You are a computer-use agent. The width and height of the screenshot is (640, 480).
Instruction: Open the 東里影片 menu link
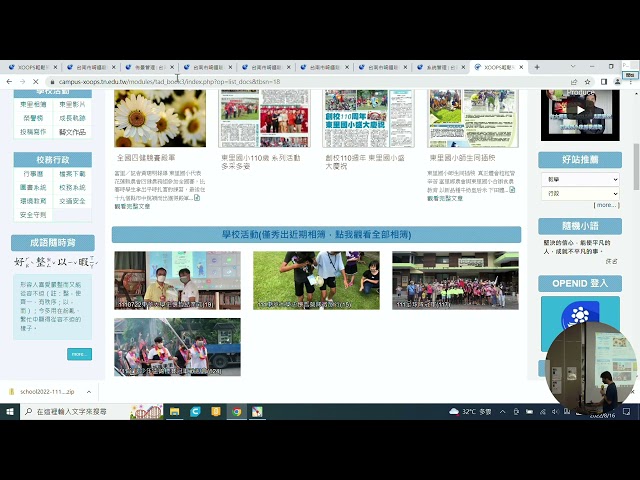coord(72,104)
